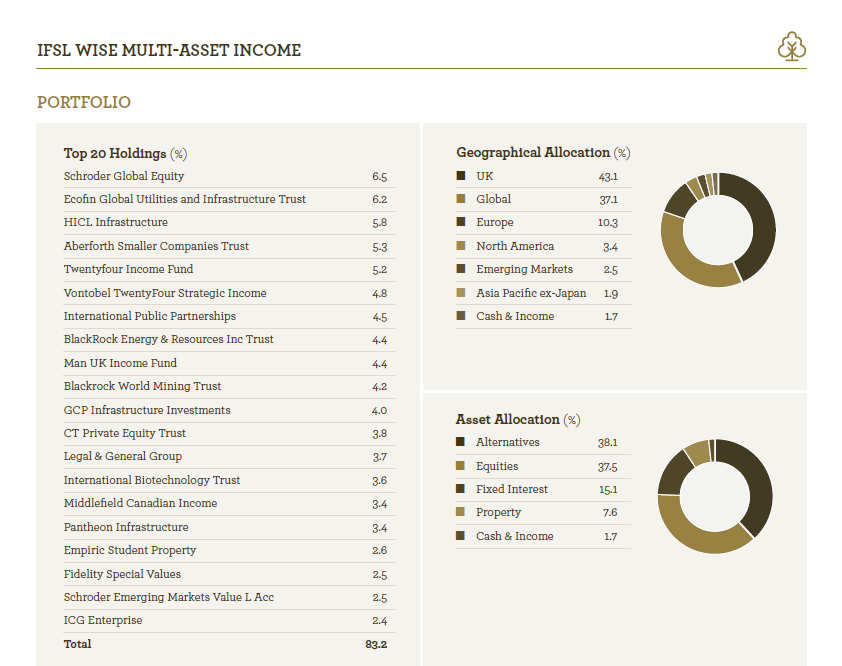This screenshot has width=842, height=666.
Task: Select International Biotechnology Trust
Action: click(x=229, y=480)
